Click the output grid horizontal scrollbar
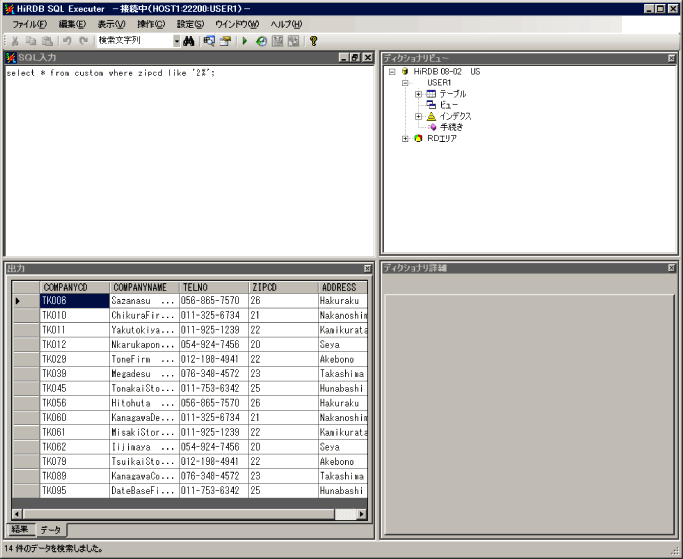 click(x=180, y=514)
